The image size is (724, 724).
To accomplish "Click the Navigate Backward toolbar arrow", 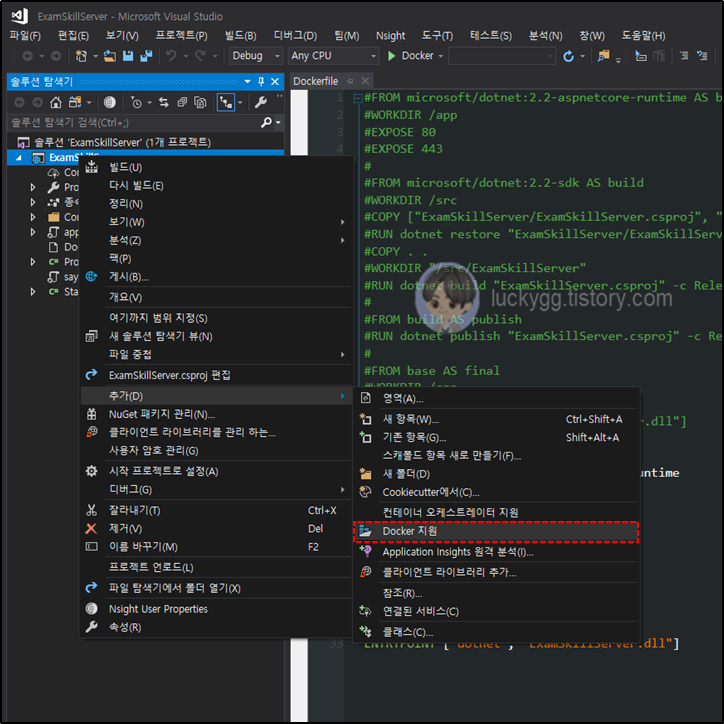I will tap(28, 56).
